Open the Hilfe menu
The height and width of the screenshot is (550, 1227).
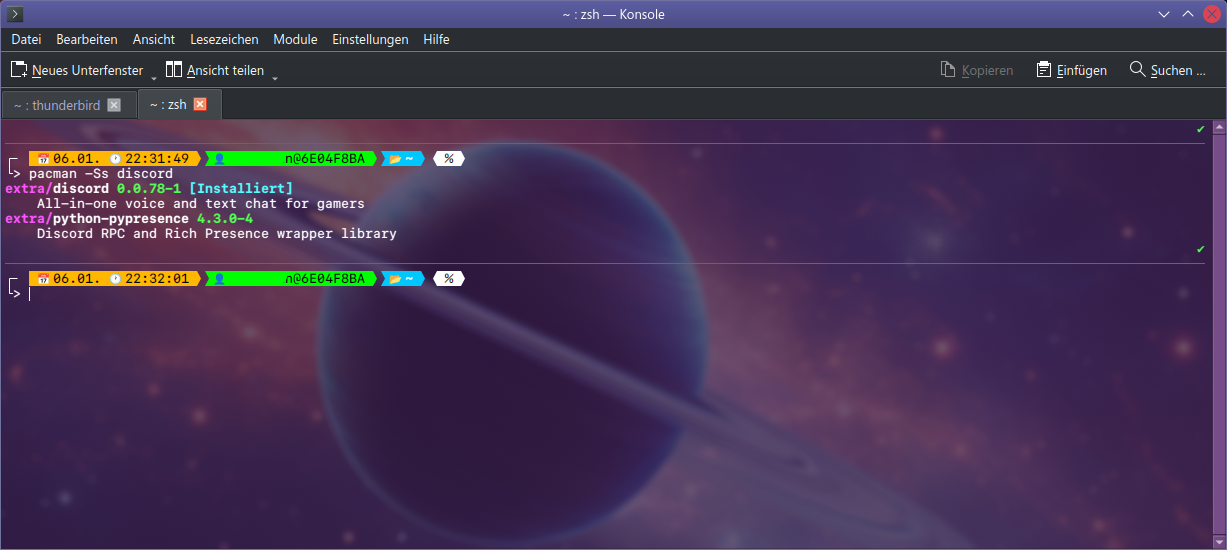click(436, 40)
